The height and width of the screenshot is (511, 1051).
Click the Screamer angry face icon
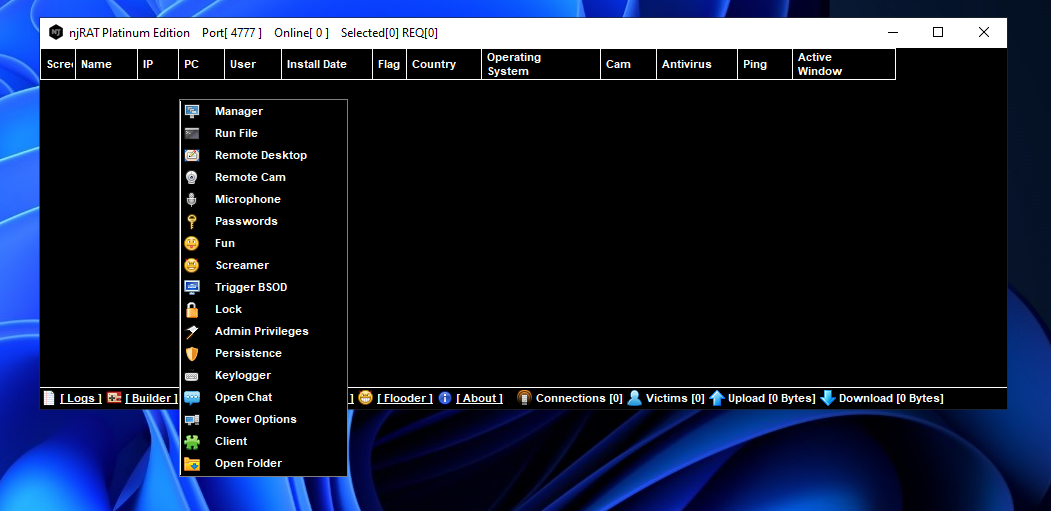coord(192,266)
